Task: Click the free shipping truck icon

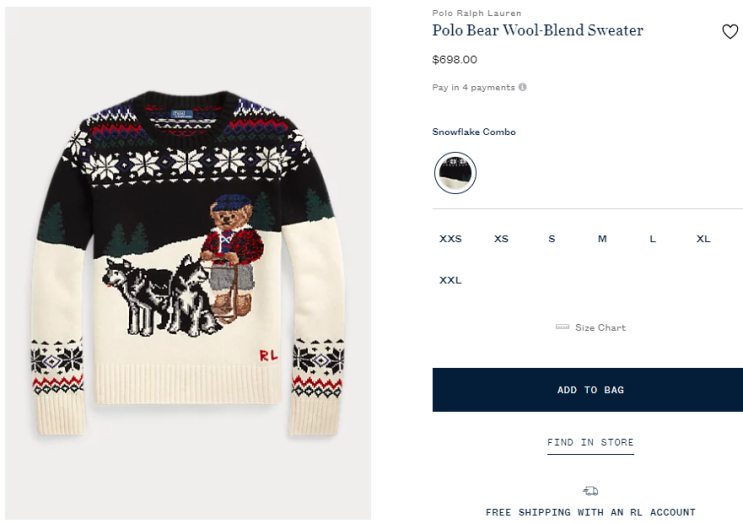Action: coord(590,491)
